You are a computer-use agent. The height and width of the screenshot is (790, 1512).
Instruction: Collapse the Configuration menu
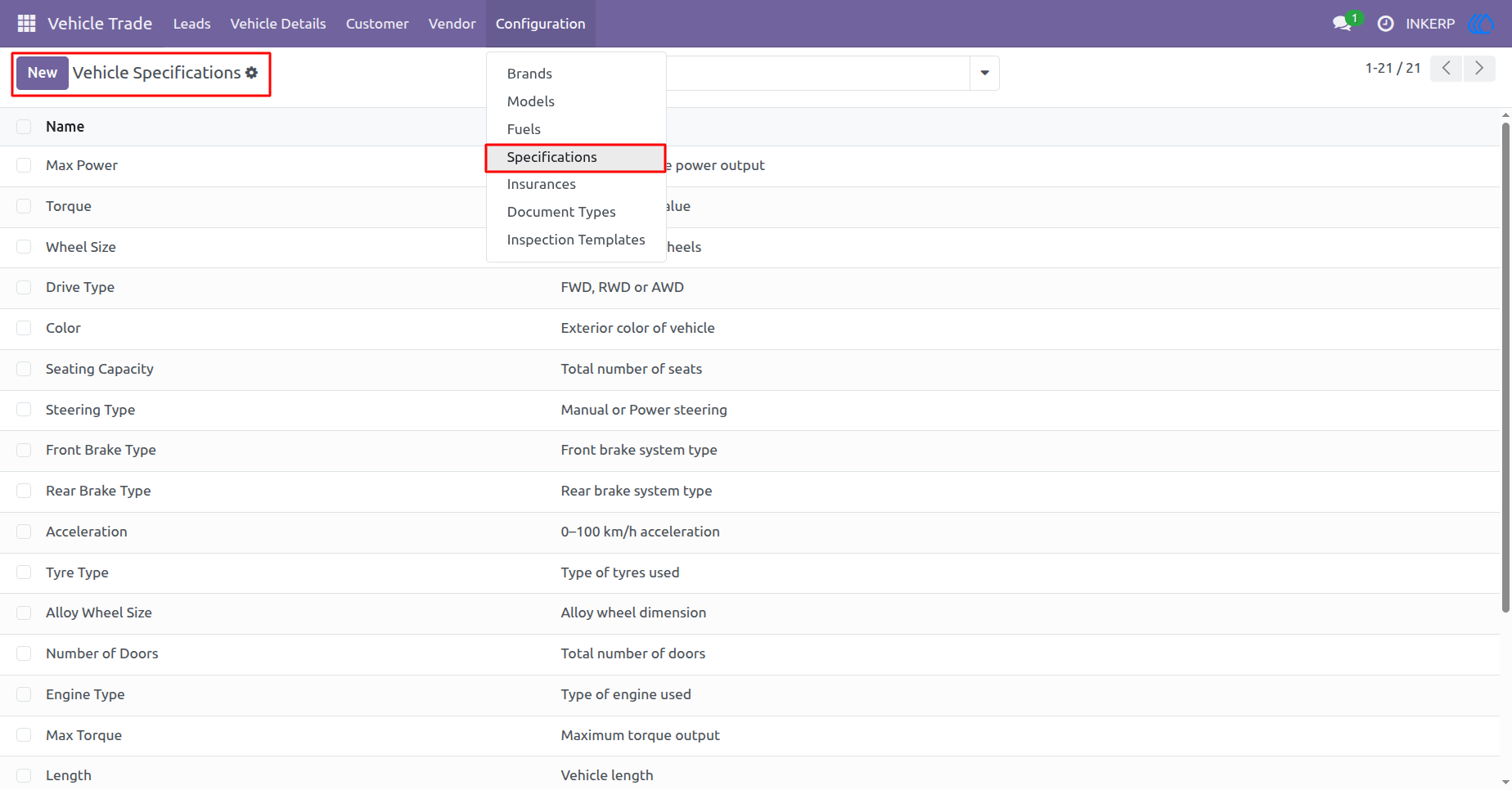541,24
